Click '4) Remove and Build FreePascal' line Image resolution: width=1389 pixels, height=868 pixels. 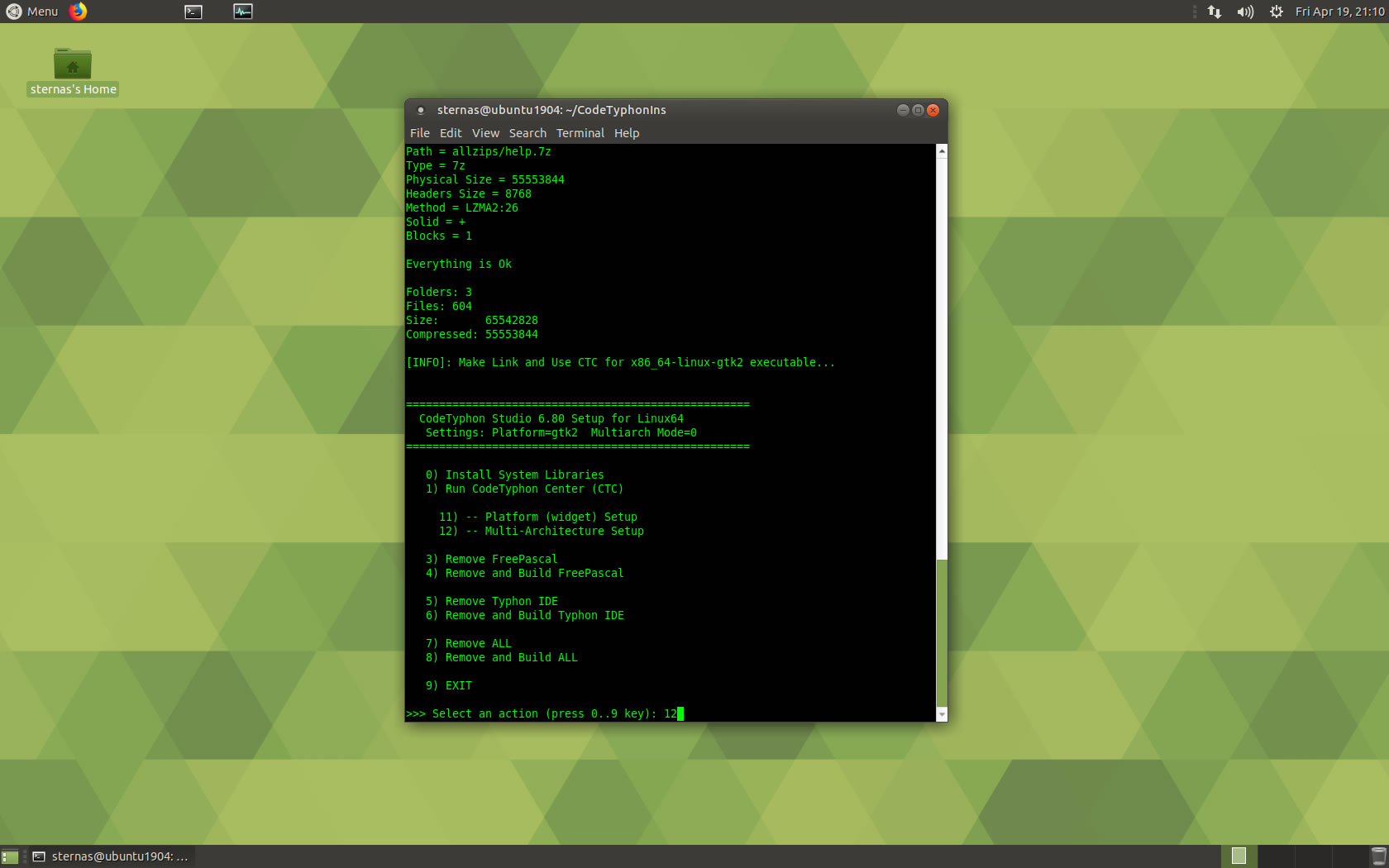(525, 573)
